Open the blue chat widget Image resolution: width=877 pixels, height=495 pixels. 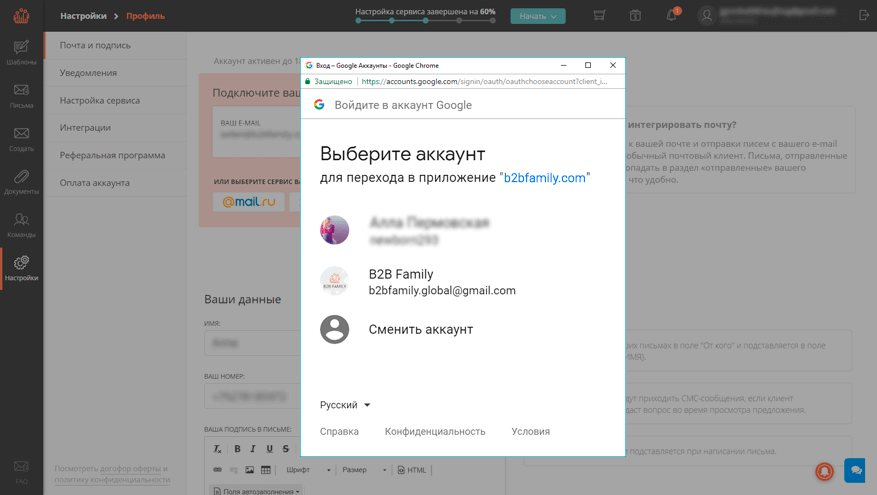855,470
